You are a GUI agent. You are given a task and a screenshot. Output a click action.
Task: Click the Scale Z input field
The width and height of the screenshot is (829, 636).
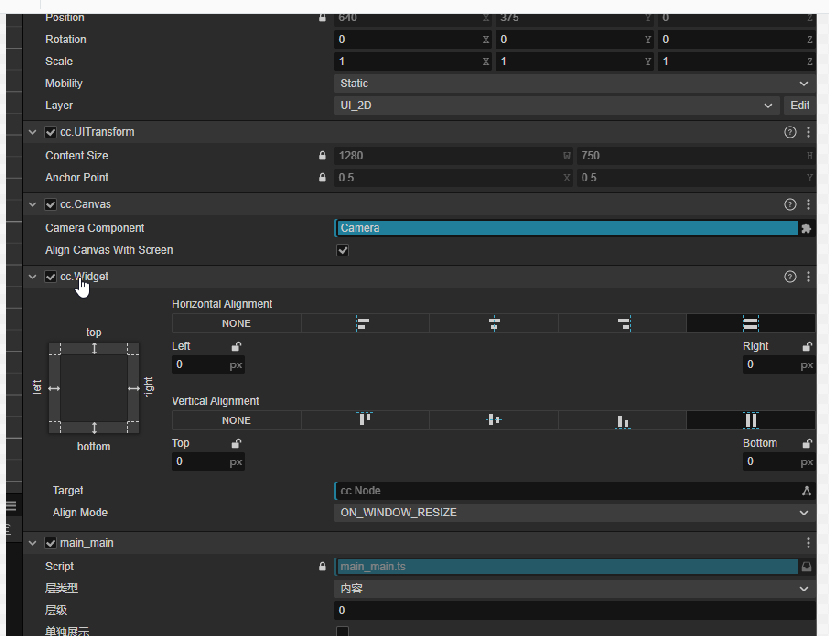pos(736,61)
